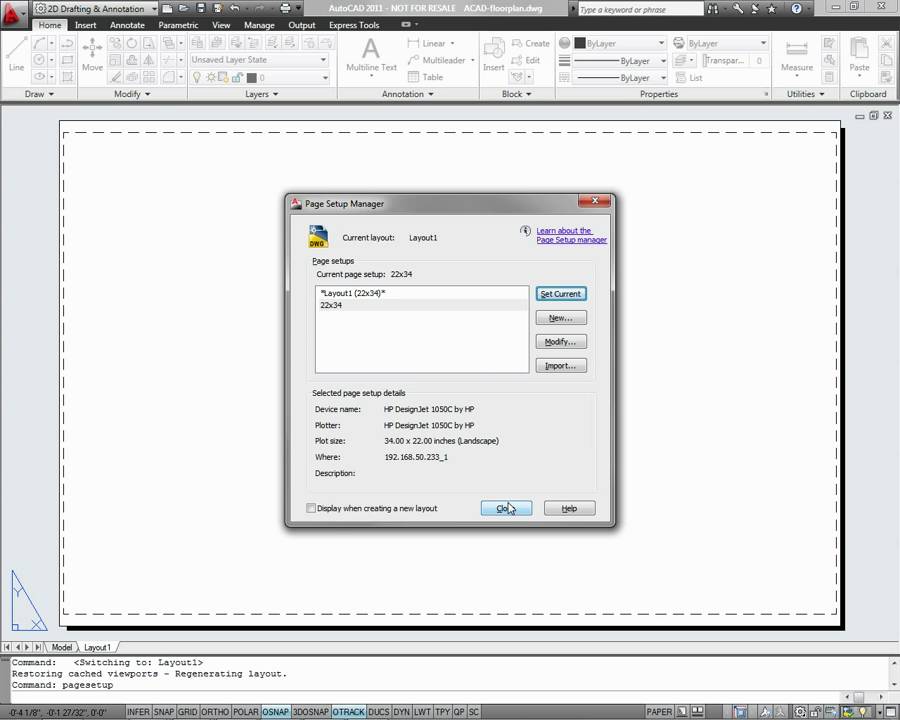Select the 22x34 page setup entry
Viewport: 900px width, 720px height.
click(422, 305)
